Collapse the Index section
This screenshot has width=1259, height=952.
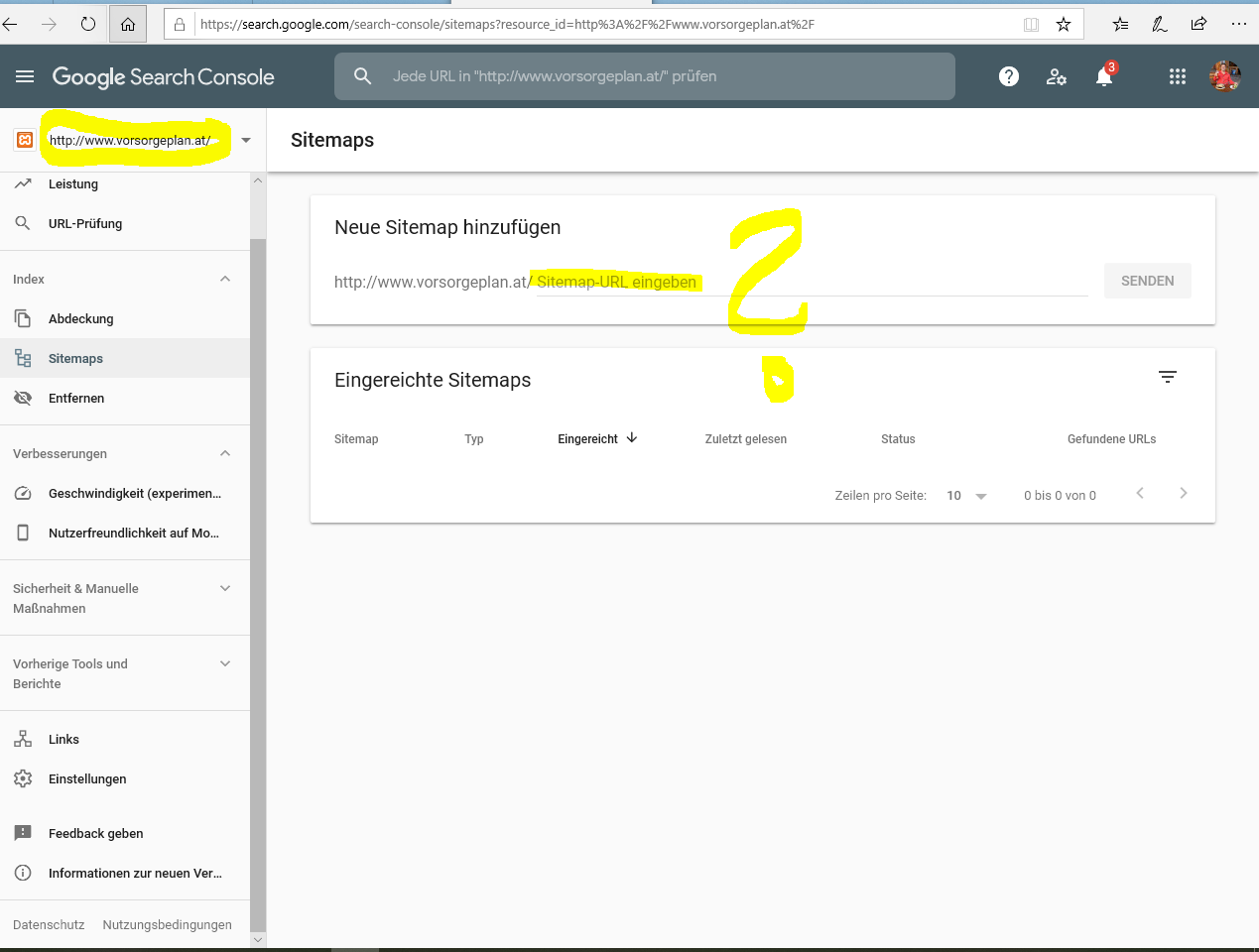tap(225, 279)
